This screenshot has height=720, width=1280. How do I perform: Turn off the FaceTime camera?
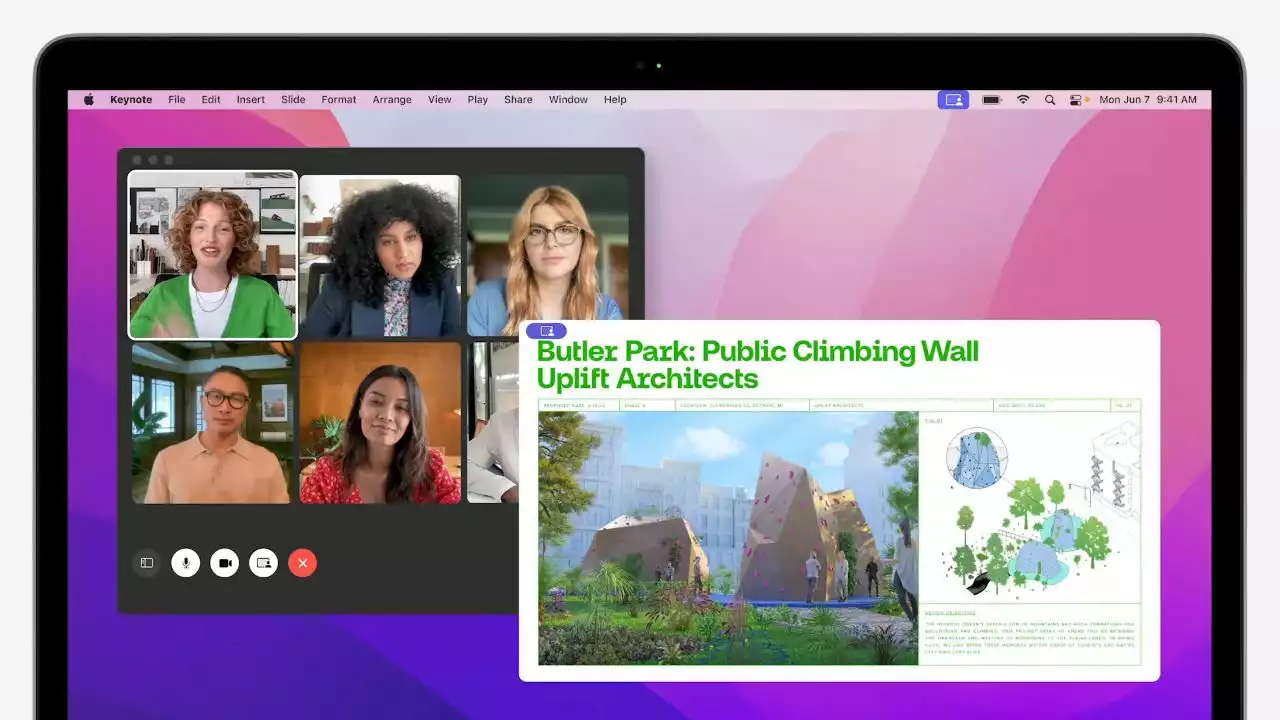pyautogui.click(x=224, y=563)
